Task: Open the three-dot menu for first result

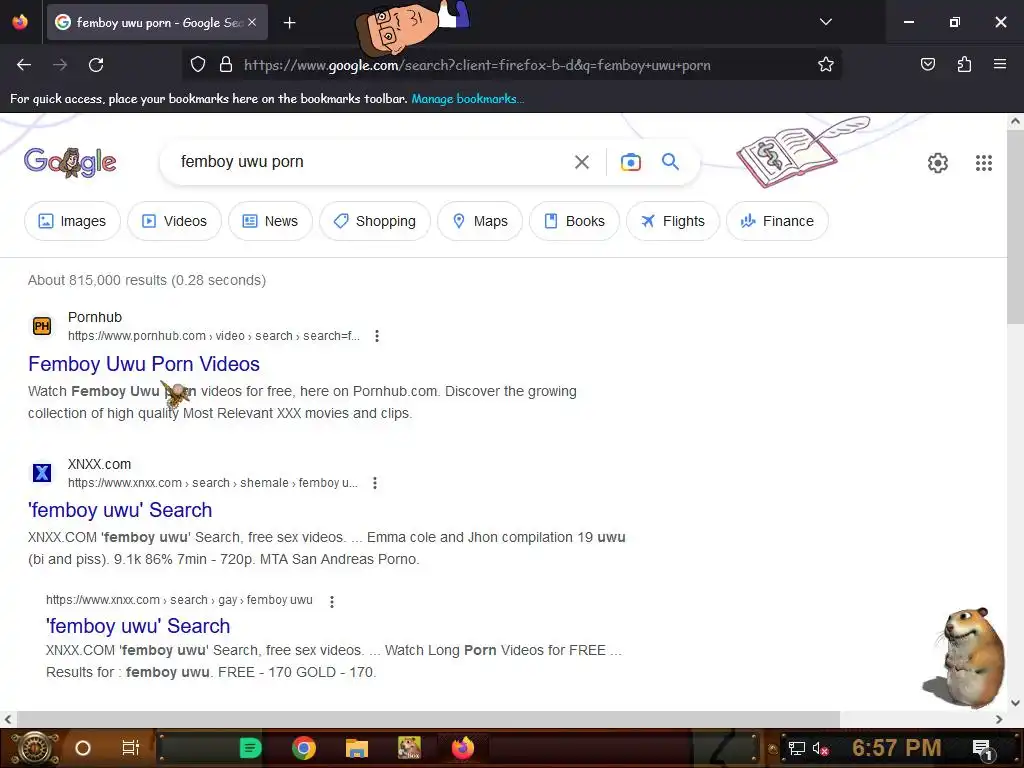Action: pos(377,336)
